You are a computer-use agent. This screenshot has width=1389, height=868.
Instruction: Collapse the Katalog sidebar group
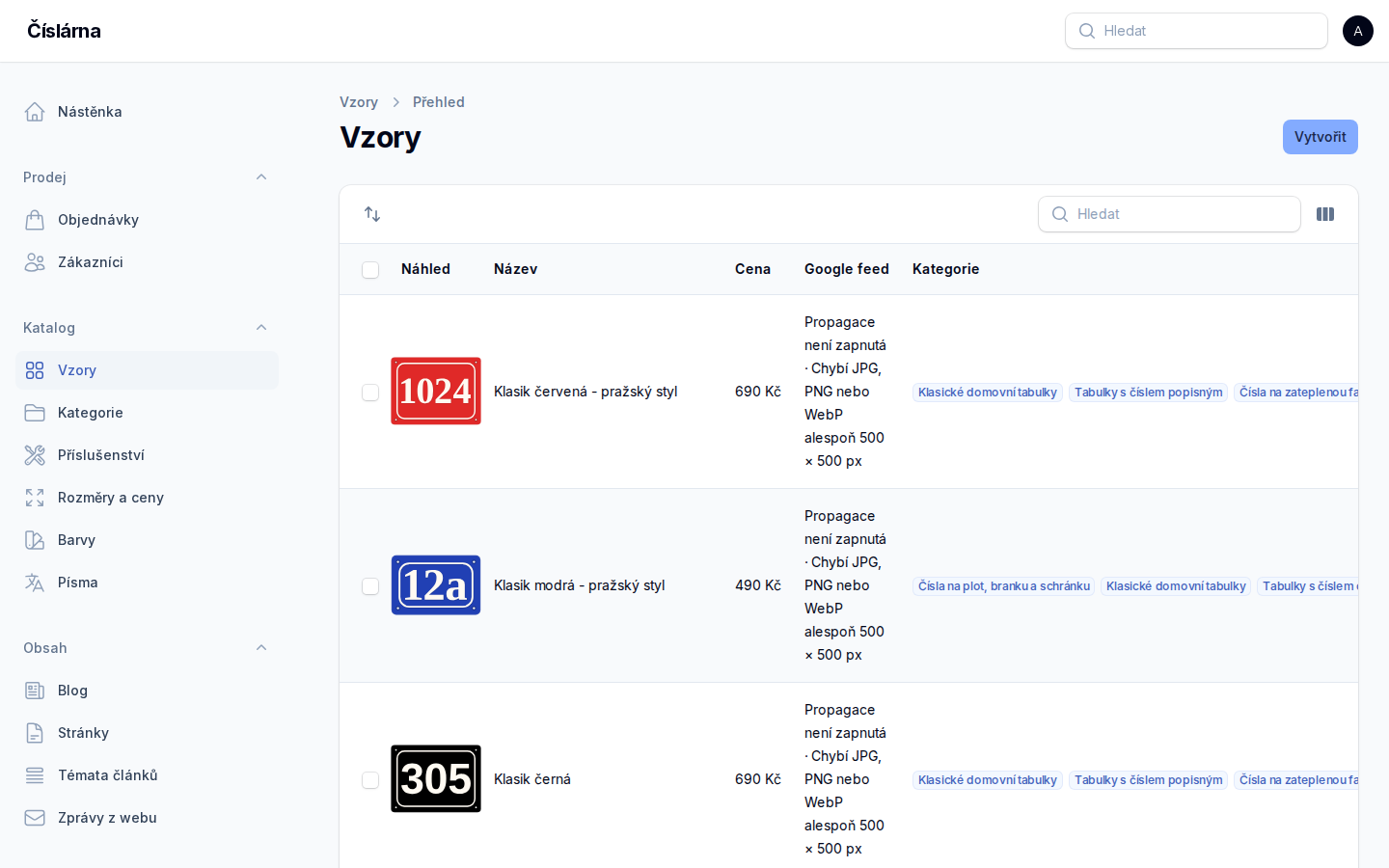pos(261,328)
